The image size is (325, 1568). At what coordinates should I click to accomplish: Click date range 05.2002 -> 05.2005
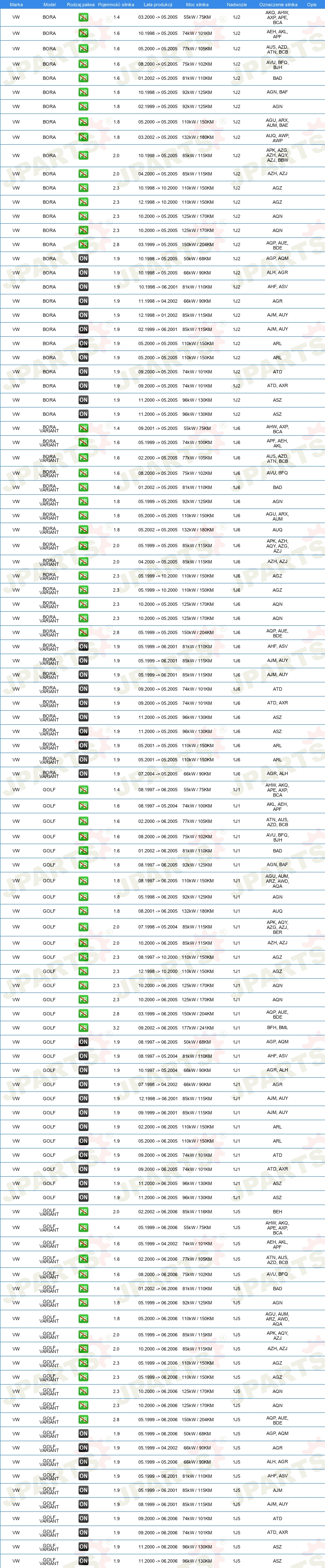(158, 530)
